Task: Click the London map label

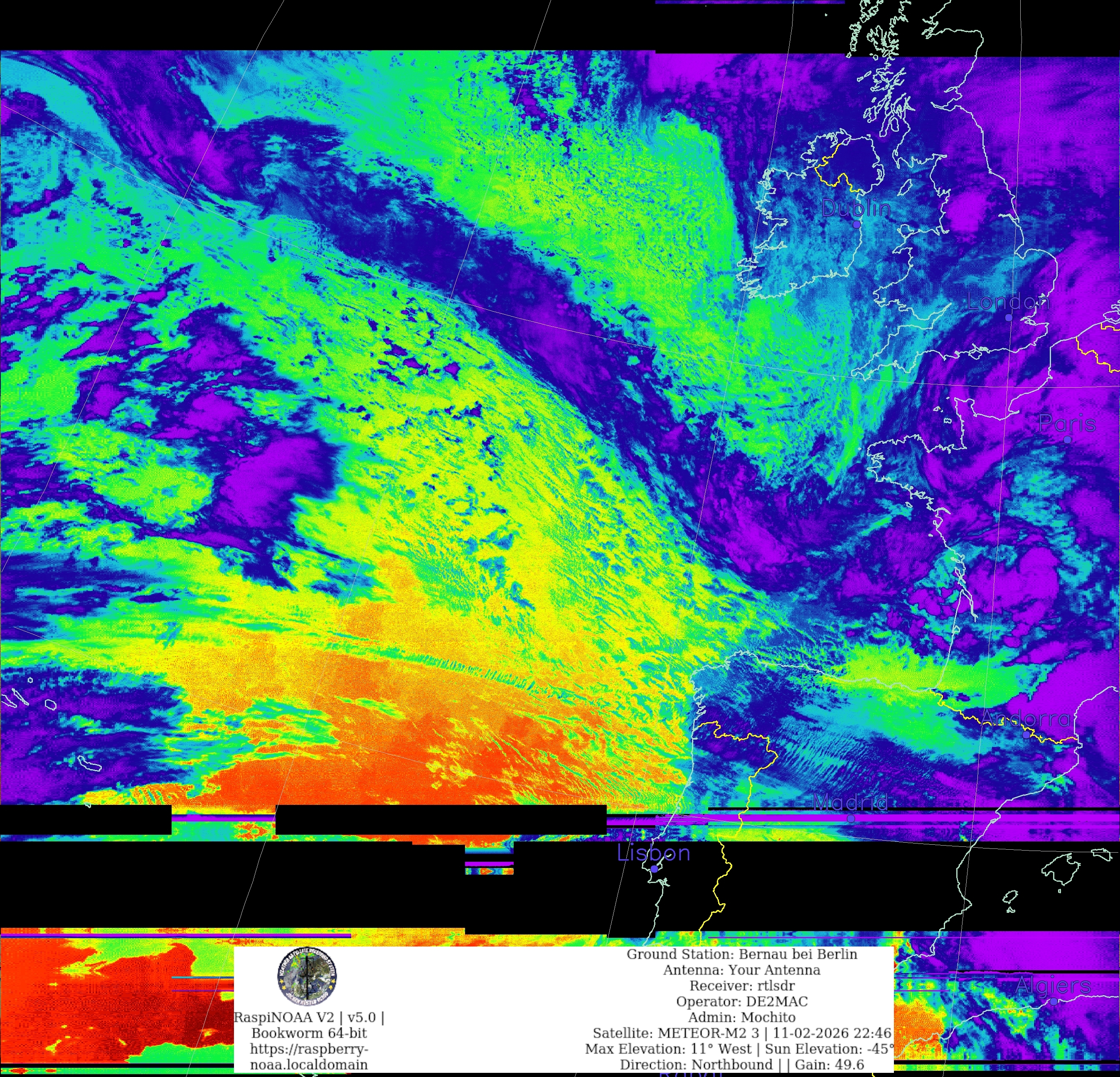Action: click(1008, 302)
